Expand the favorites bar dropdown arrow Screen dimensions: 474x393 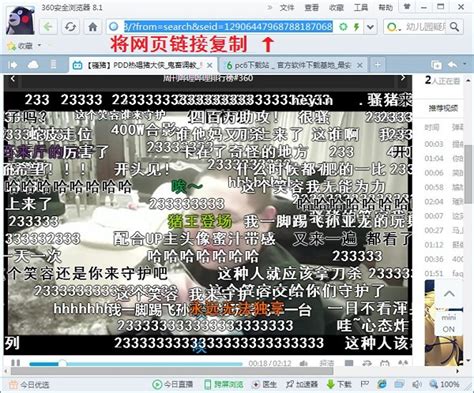pyautogui.click(x=39, y=45)
